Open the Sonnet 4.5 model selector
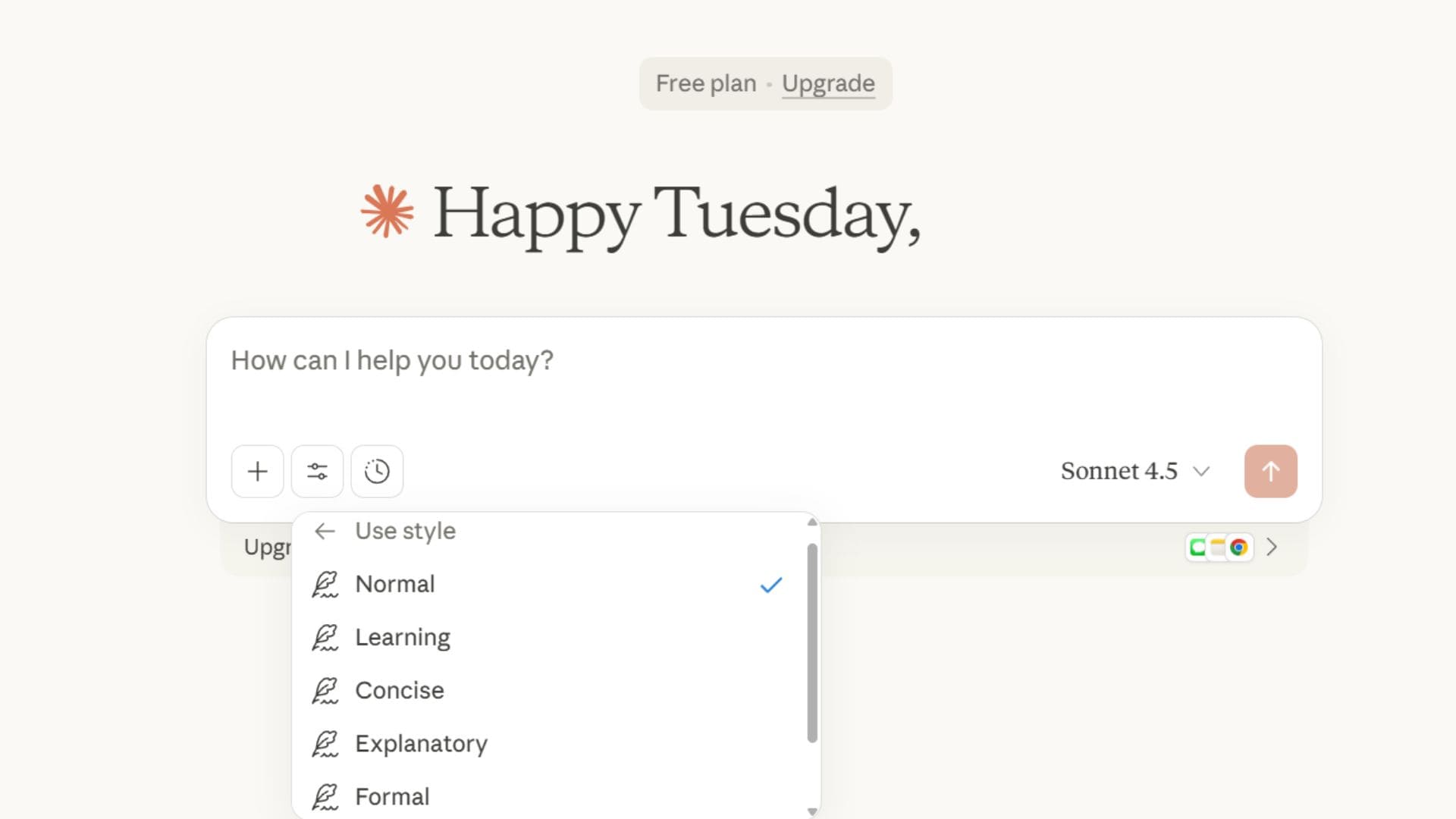 1134,471
